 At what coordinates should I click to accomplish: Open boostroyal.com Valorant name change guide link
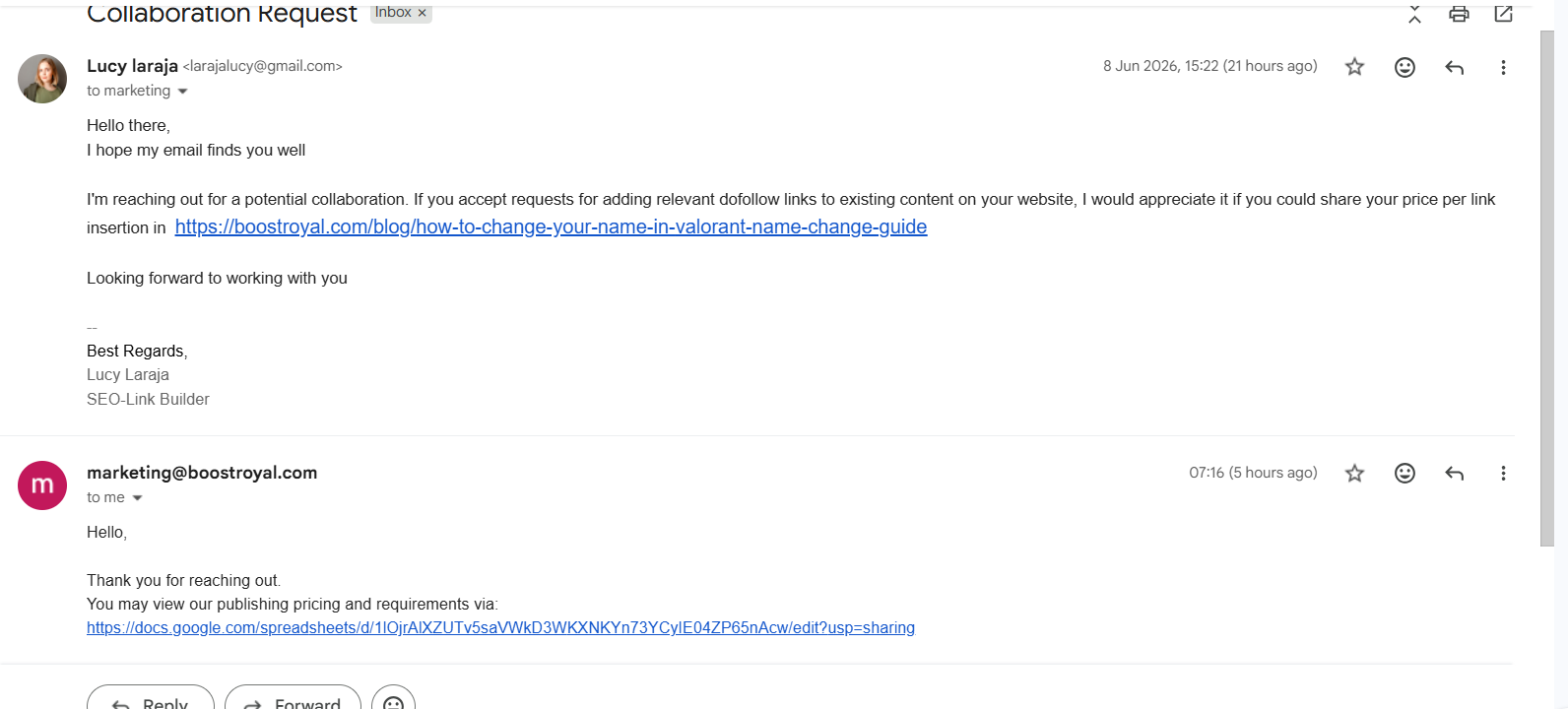(551, 226)
